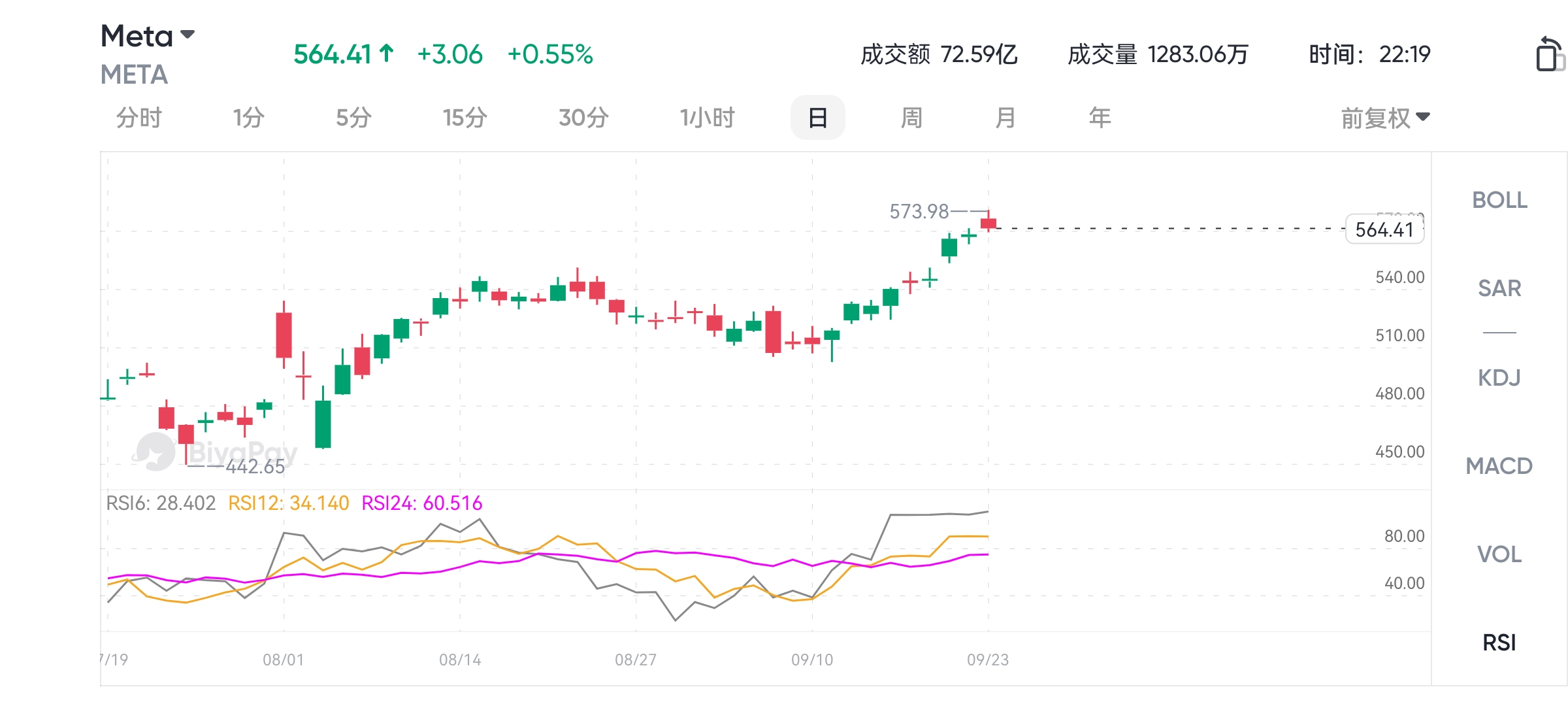The width and height of the screenshot is (1568, 706).
Task: Click the META ticker symbol text
Action: [x=134, y=75]
